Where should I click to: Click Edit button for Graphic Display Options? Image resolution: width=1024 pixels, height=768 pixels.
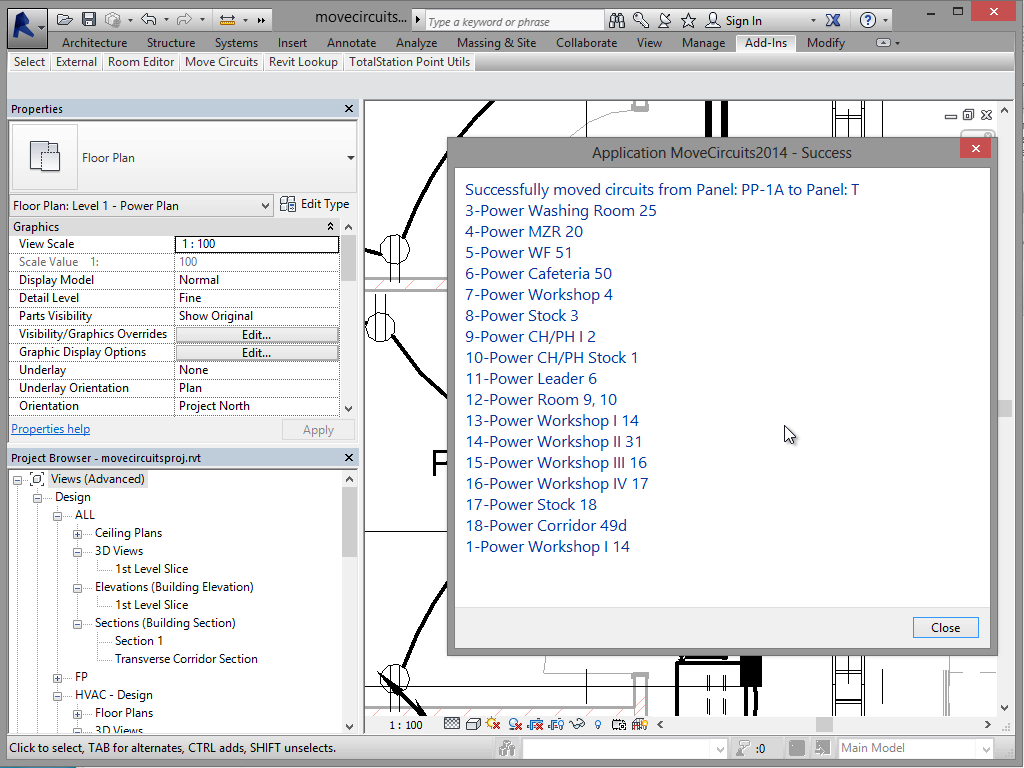point(257,353)
